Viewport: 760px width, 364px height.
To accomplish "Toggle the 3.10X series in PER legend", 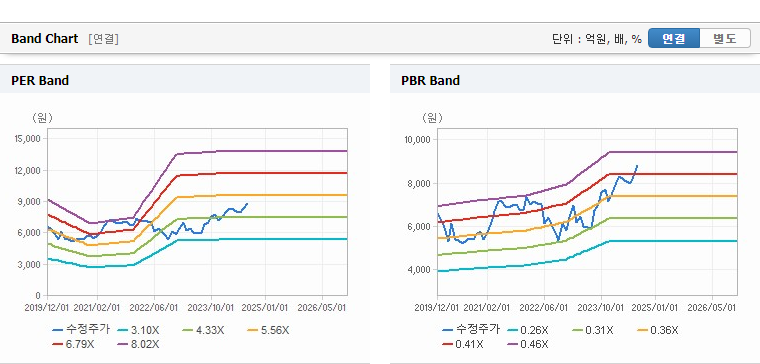I will click(138, 330).
